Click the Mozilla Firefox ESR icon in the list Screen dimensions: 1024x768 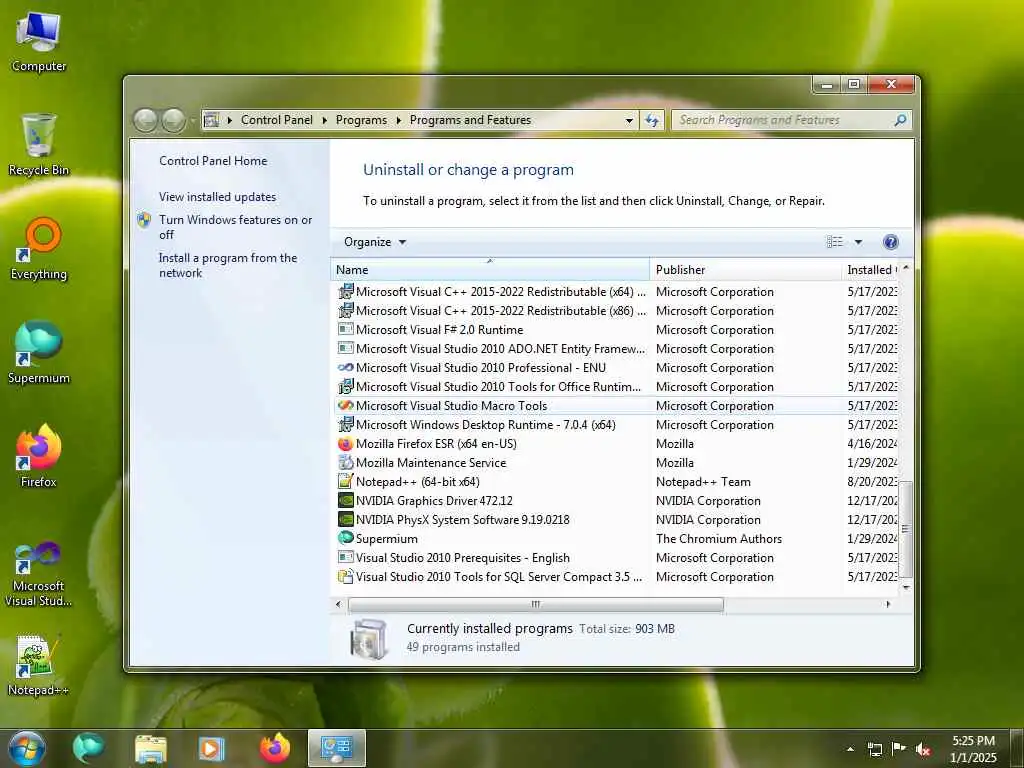[345, 443]
